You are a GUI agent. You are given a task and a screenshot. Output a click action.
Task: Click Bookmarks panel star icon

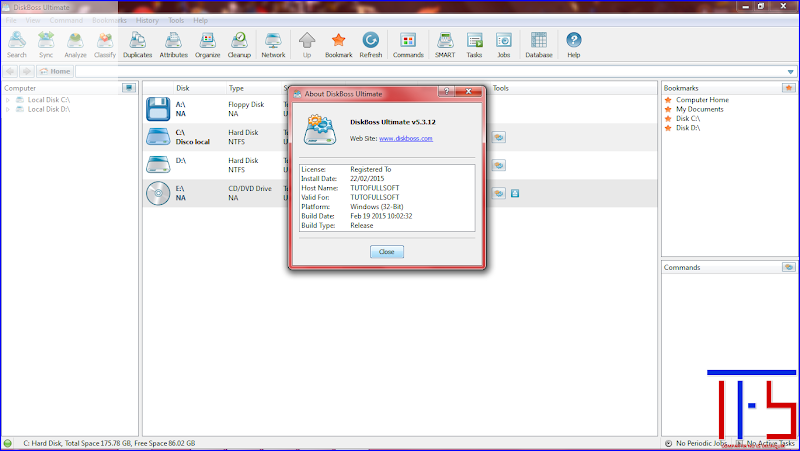click(789, 88)
